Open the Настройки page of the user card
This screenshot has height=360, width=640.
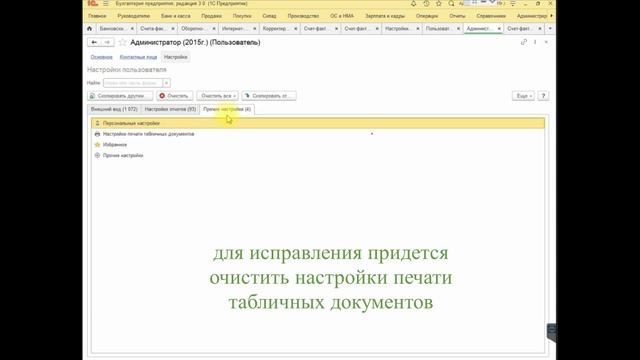176,57
